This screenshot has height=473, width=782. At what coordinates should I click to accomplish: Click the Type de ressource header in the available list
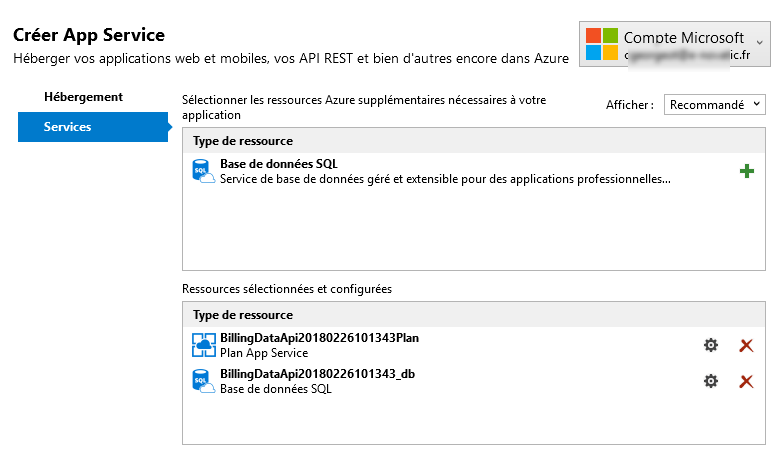coord(243,141)
